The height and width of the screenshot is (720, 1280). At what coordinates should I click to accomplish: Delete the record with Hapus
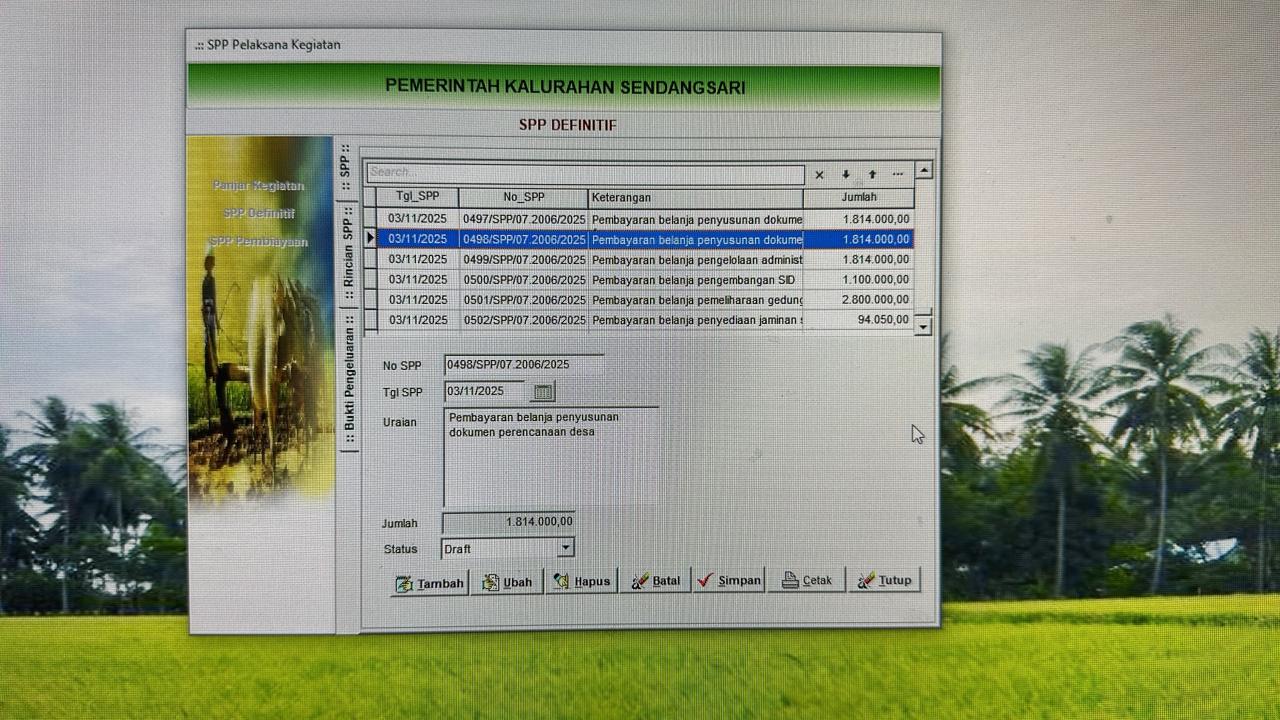pos(581,581)
